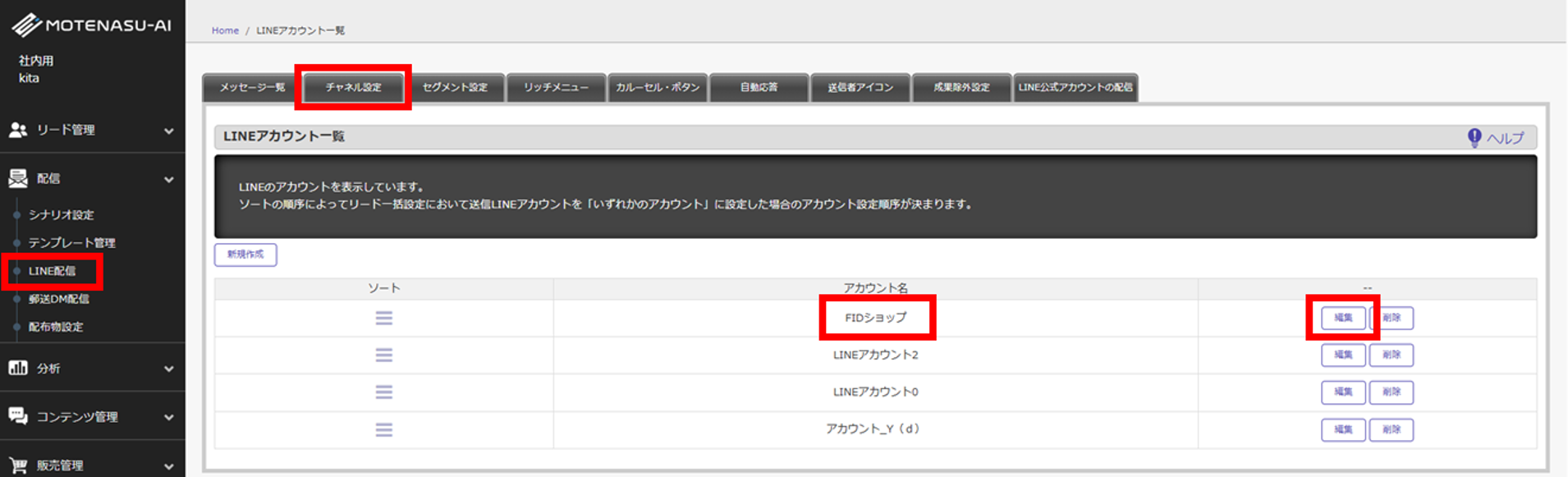Screen dimensions: 1568x477
Task: Click the help lightbulb icon
Action: click(x=1474, y=137)
